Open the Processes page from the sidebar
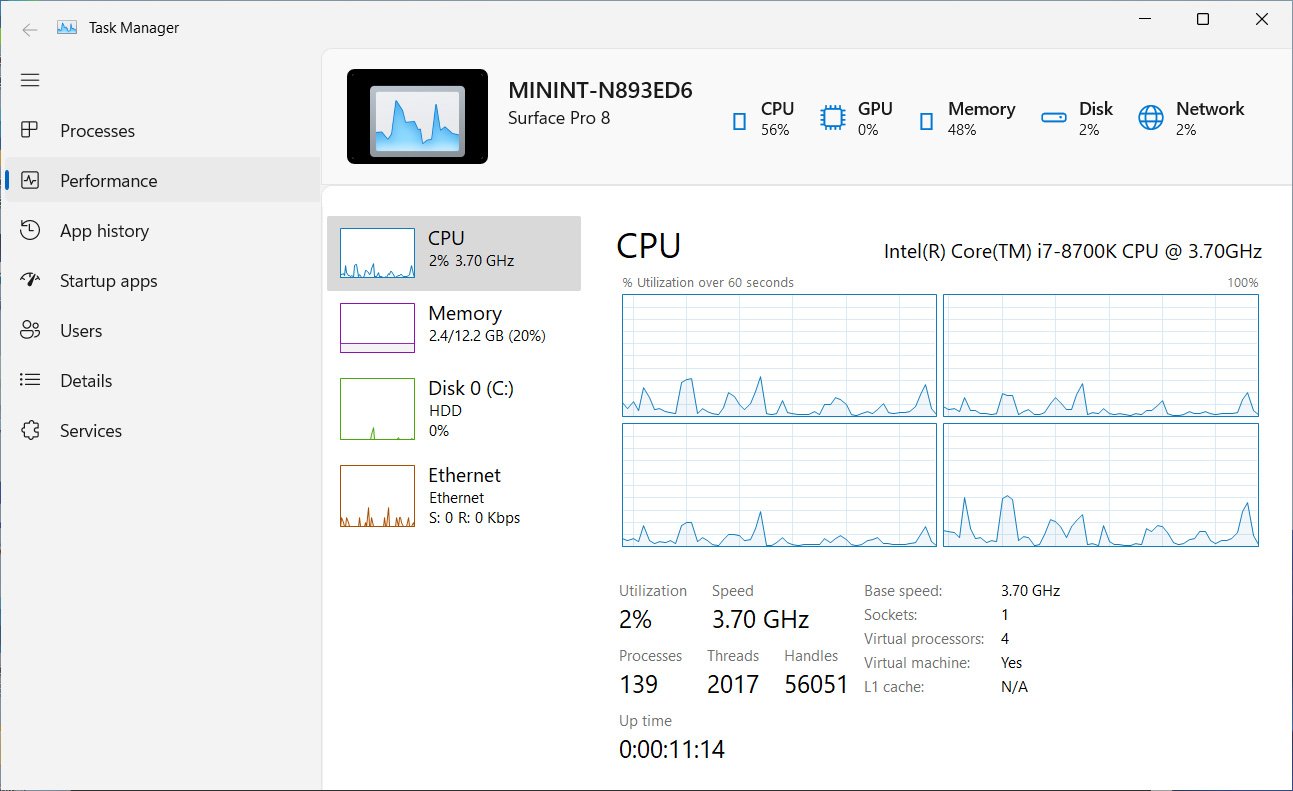The image size is (1293, 791). click(x=97, y=130)
